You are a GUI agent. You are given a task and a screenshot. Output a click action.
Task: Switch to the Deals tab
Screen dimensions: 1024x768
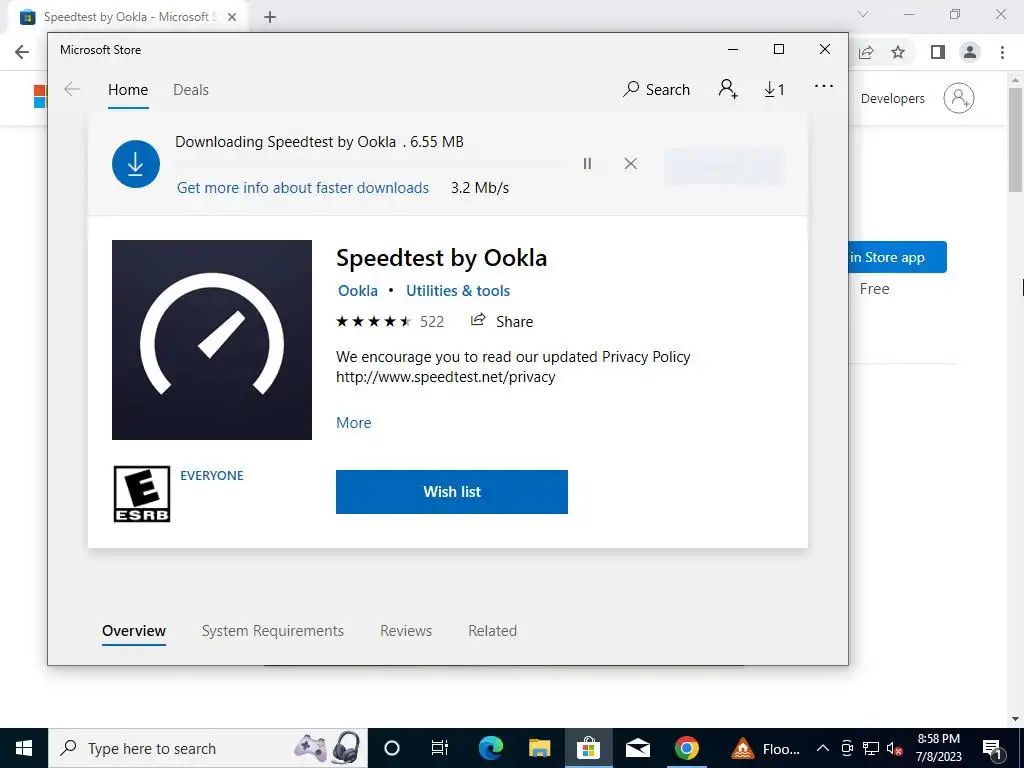point(191,90)
